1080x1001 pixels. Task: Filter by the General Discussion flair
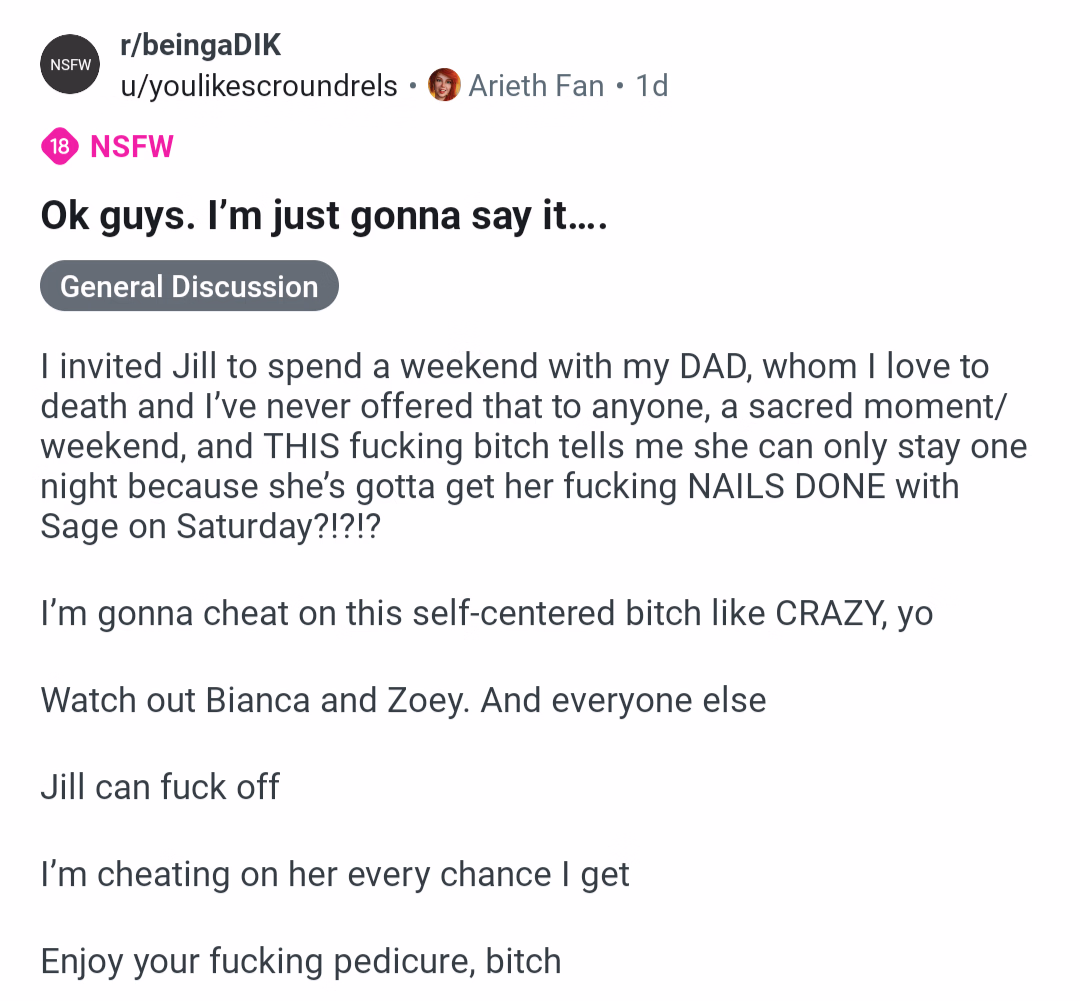click(189, 286)
